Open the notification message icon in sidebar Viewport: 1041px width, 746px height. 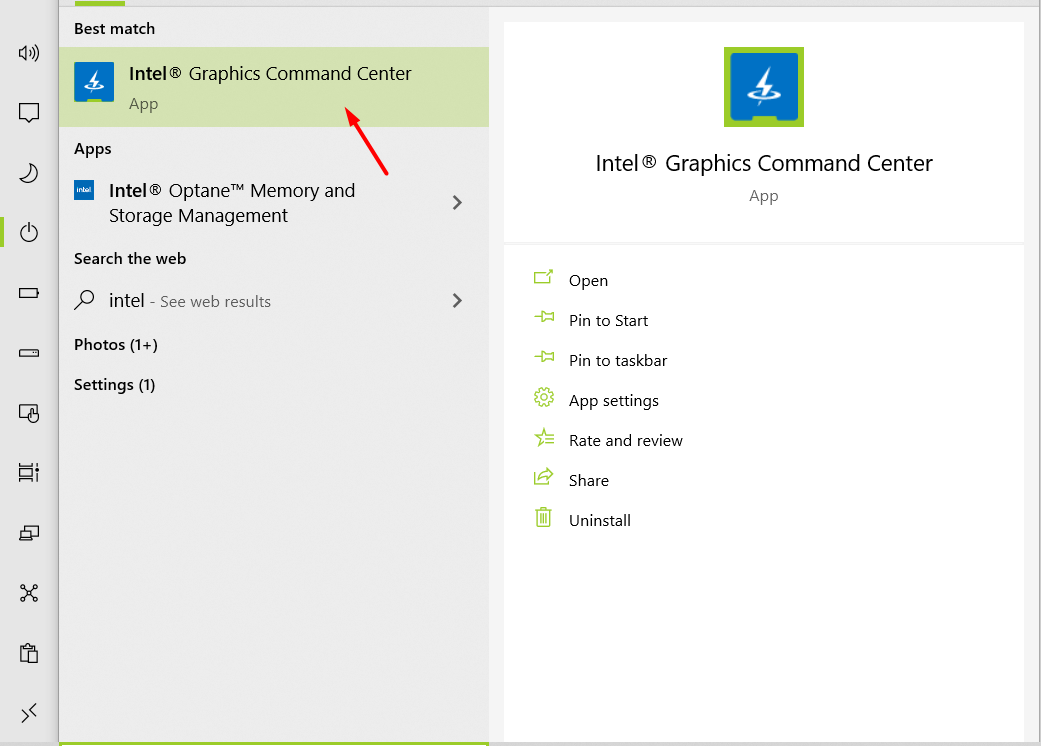click(29, 113)
